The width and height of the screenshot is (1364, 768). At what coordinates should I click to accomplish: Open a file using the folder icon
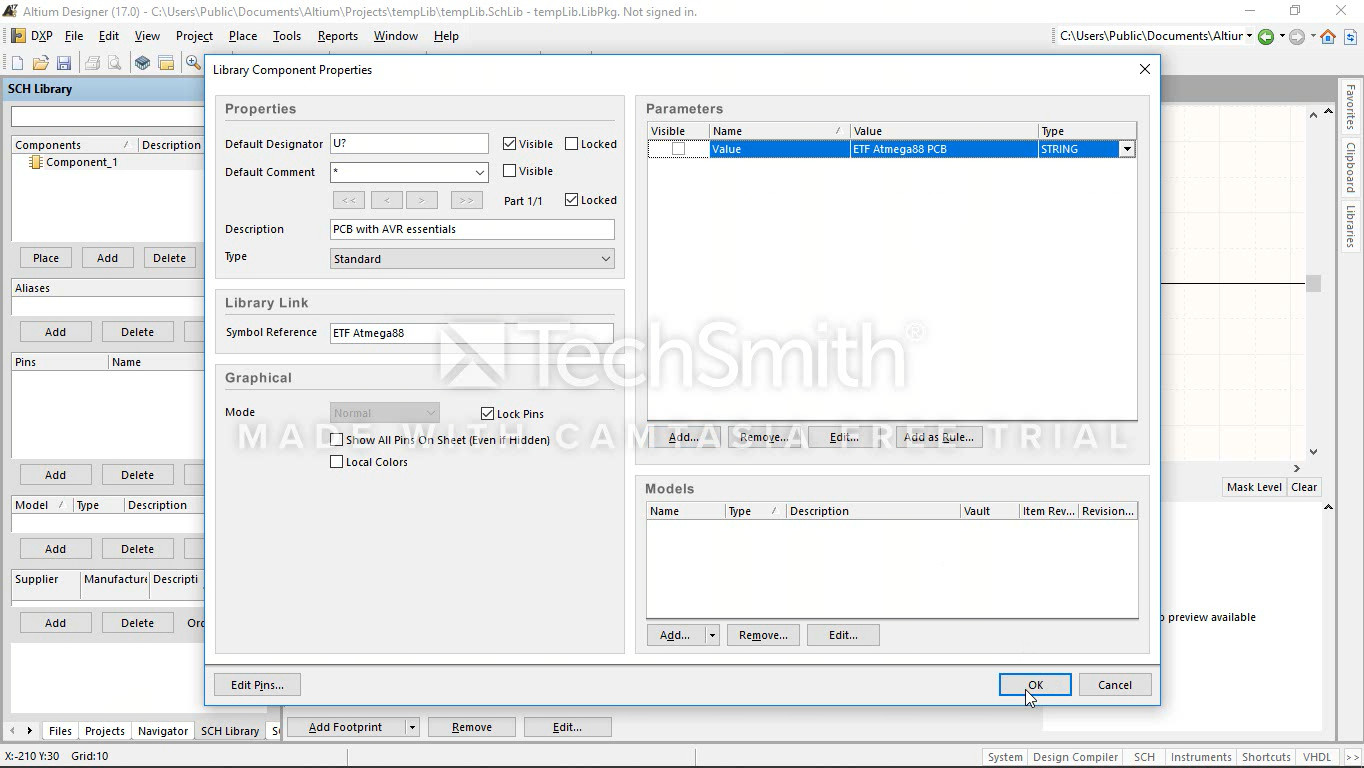40,63
